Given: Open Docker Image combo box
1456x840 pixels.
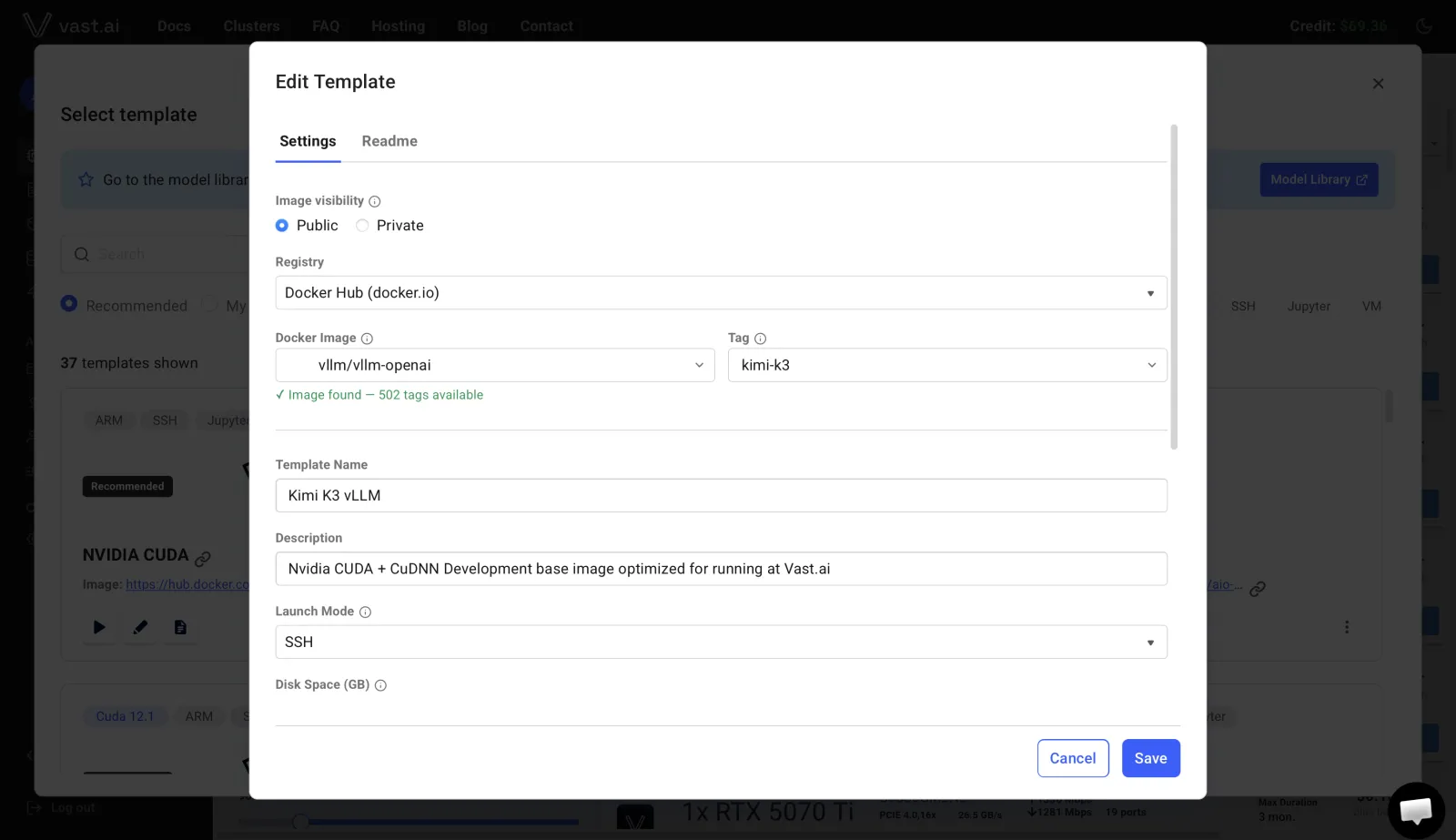Looking at the screenshot, I should 495,365.
